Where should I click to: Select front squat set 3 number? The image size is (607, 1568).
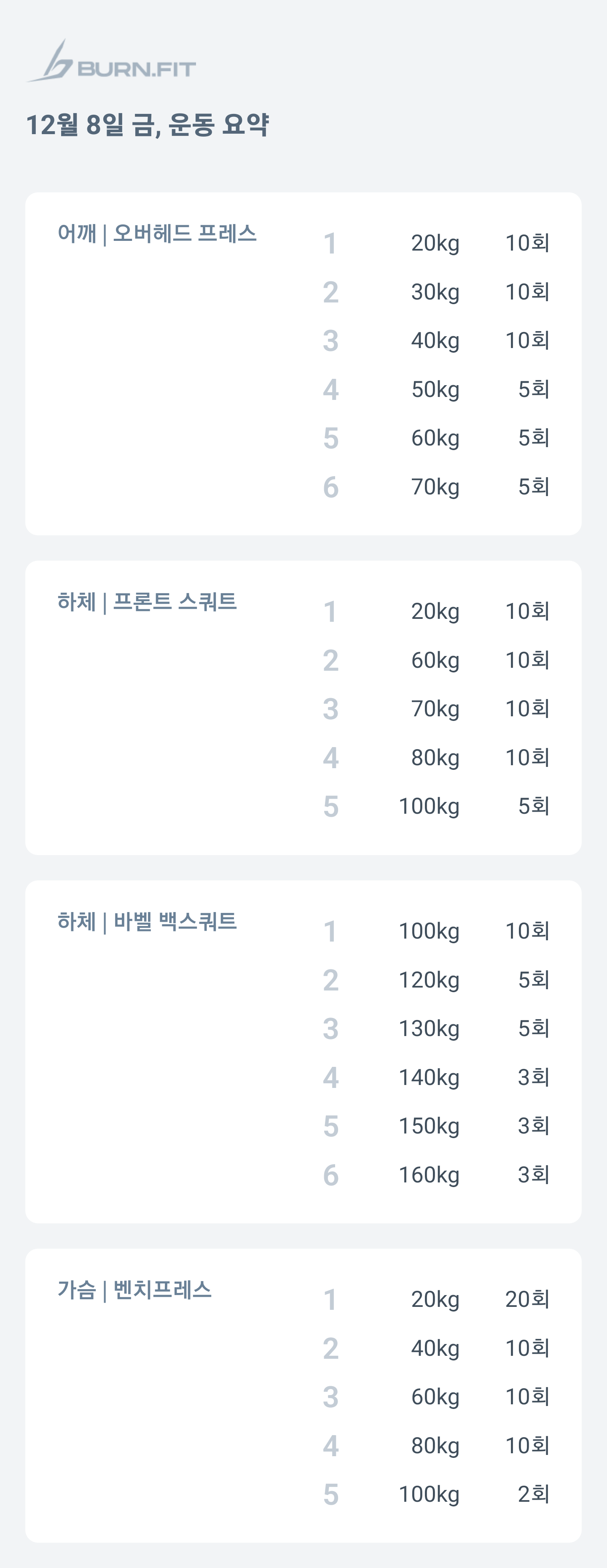(330, 709)
